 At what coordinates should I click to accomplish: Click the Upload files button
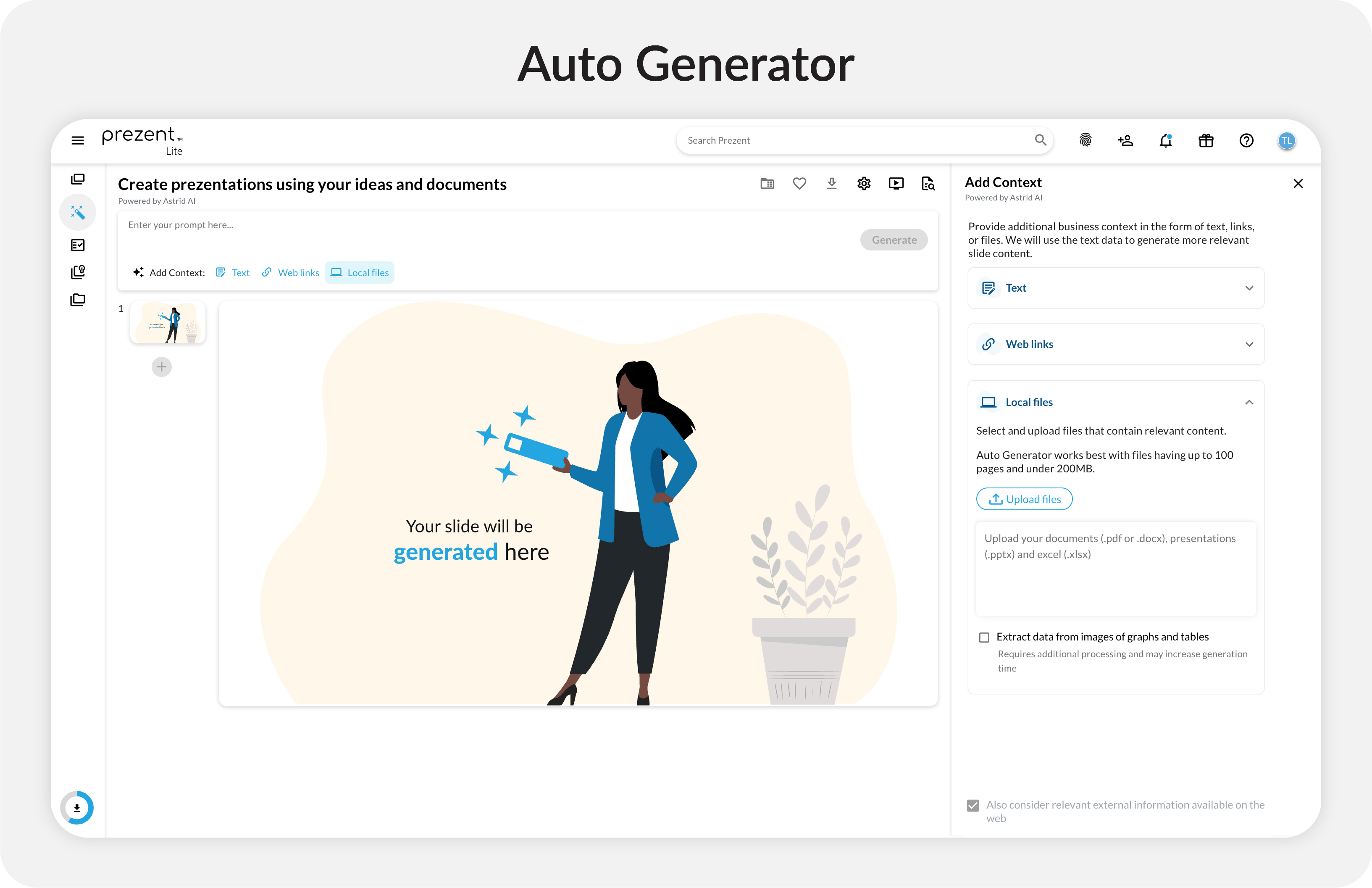click(1024, 499)
